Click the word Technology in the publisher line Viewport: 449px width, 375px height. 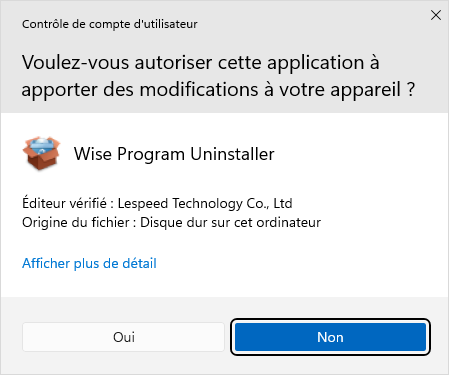(x=208, y=203)
